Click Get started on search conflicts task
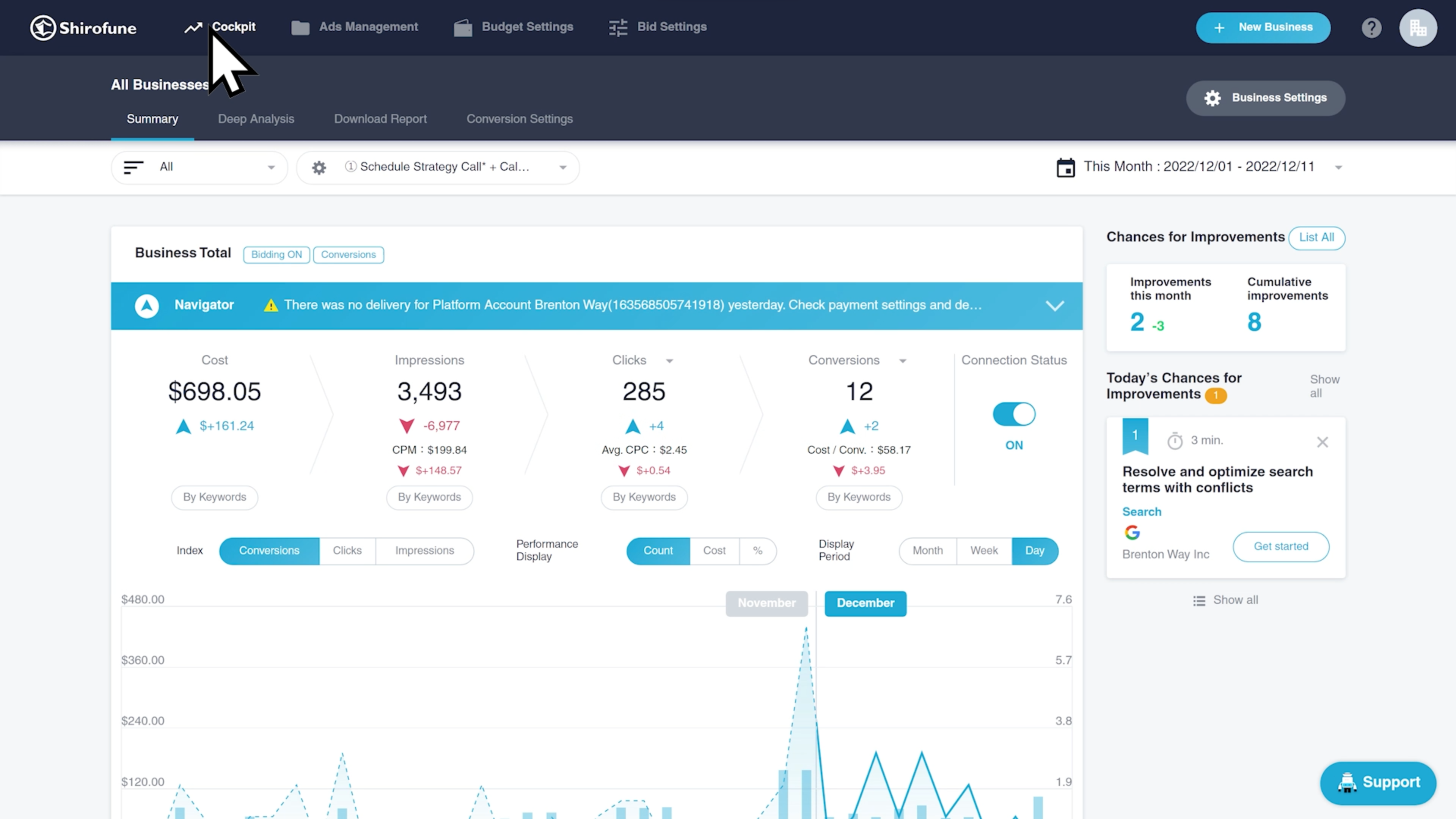1456x819 pixels. pyautogui.click(x=1281, y=546)
